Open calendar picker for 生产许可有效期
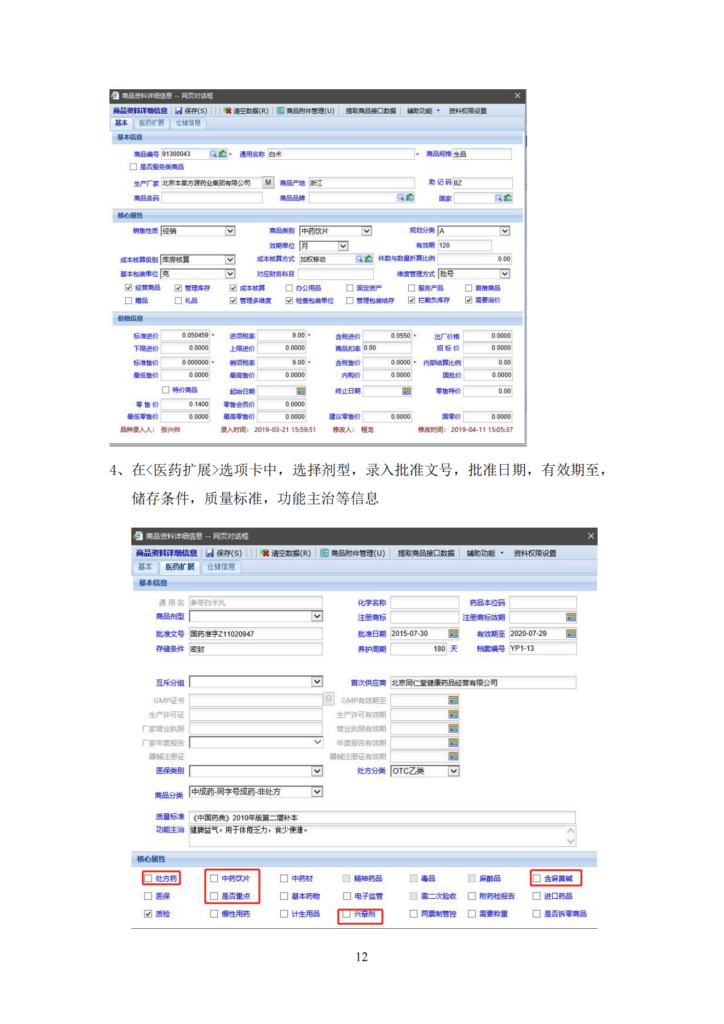 pos(453,715)
